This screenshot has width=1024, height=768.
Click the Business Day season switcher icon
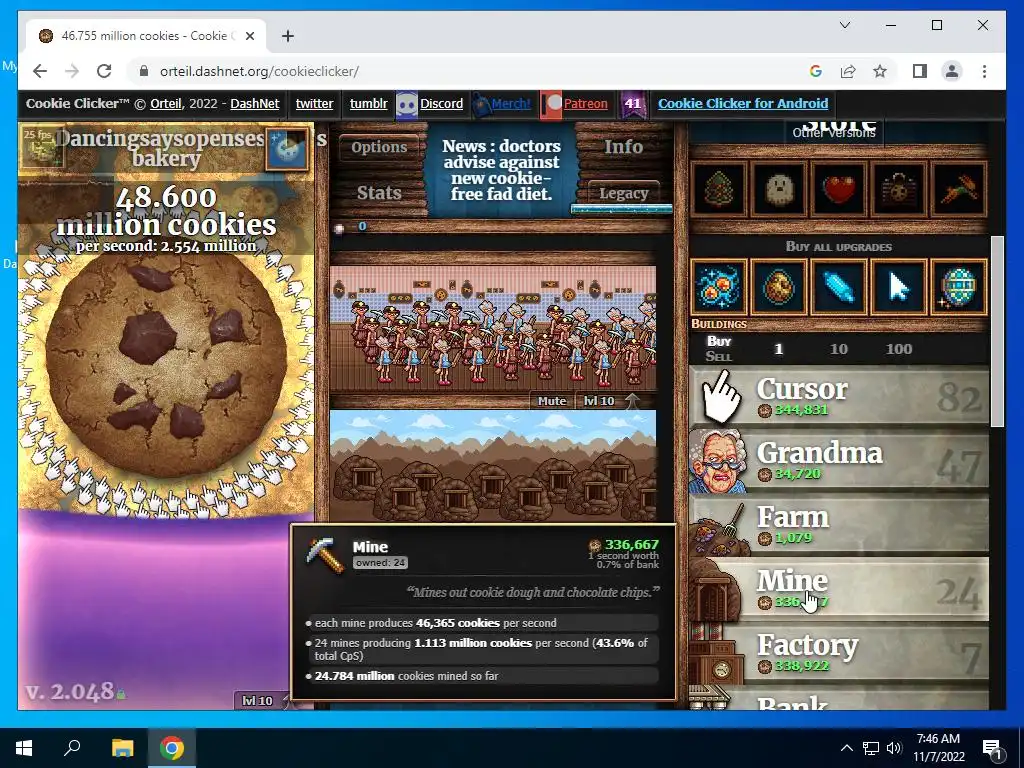point(899,189)
